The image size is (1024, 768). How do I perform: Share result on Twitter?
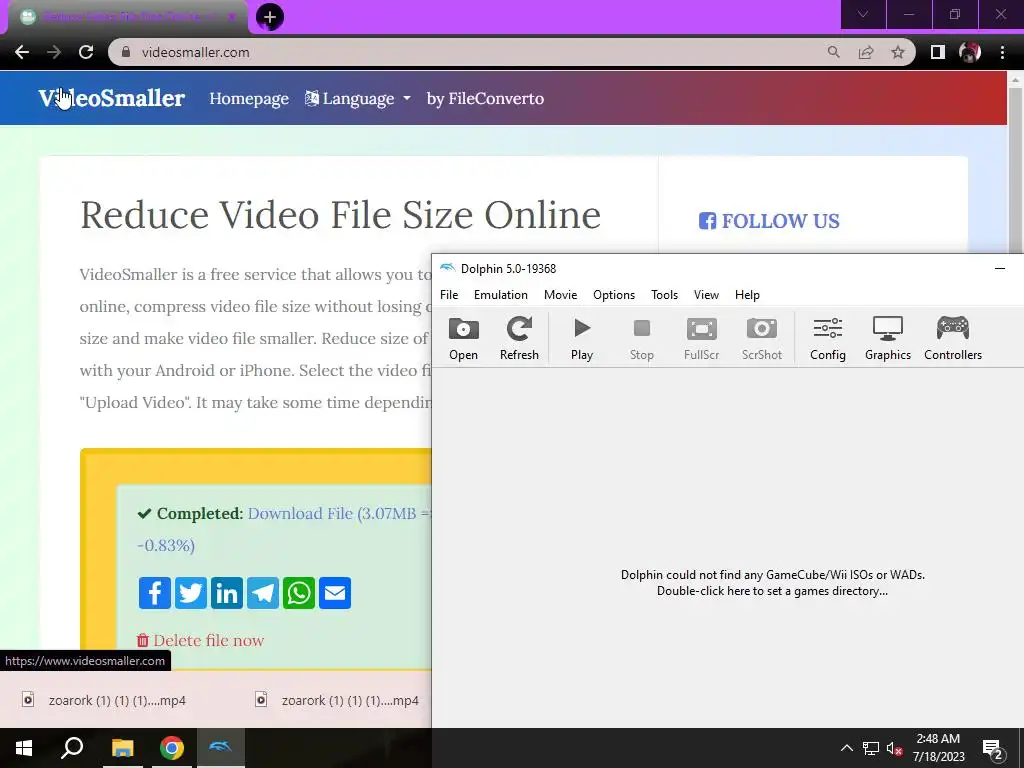(x=191, y=593)
